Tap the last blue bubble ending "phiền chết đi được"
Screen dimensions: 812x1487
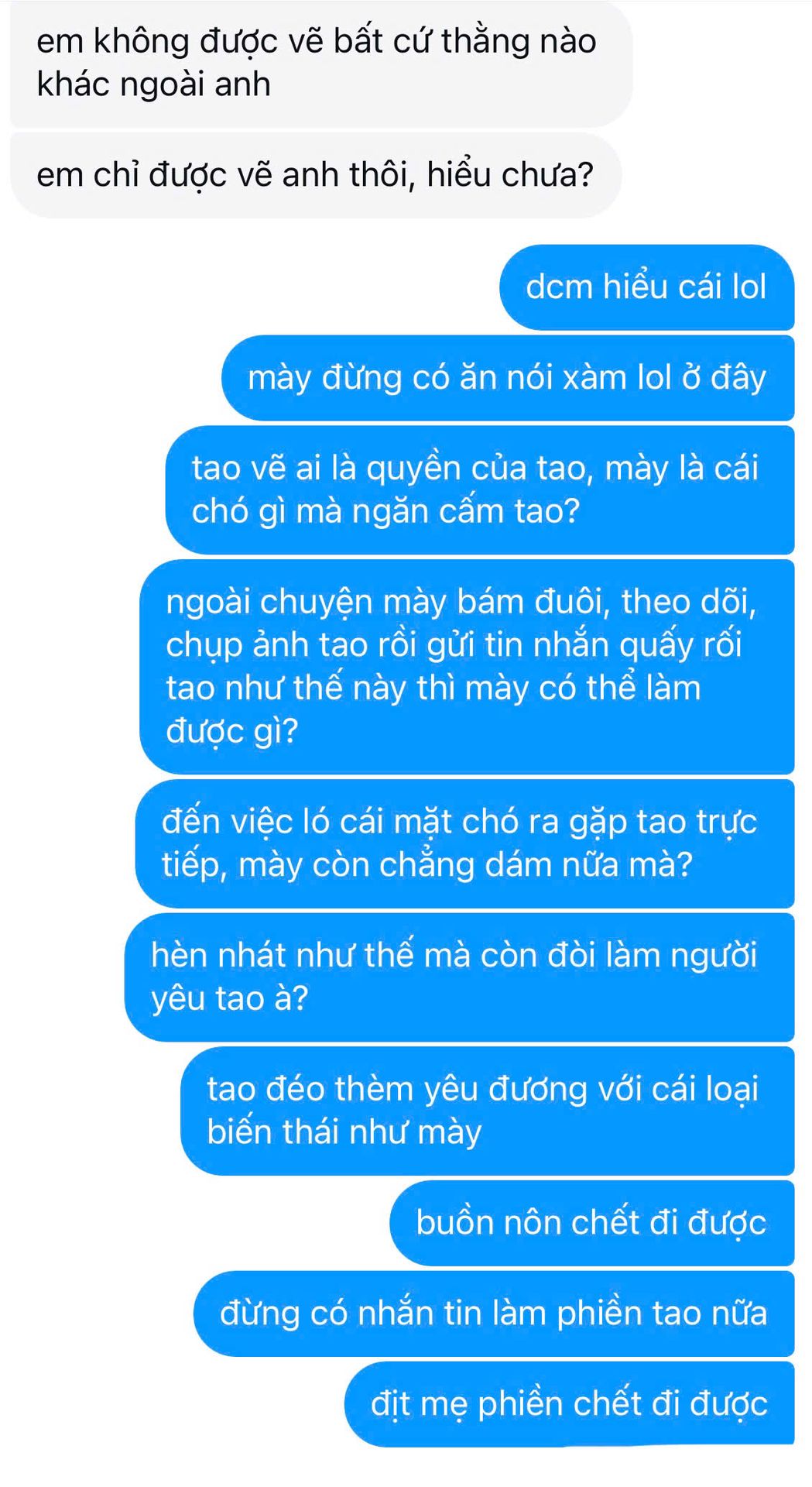(x=570, y=1404)
